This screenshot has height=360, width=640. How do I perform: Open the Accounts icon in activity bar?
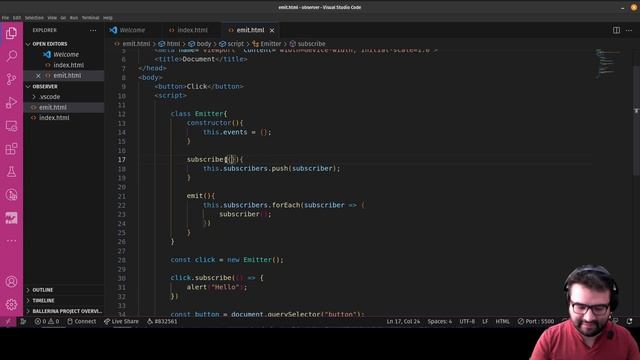tap(11, 282)
